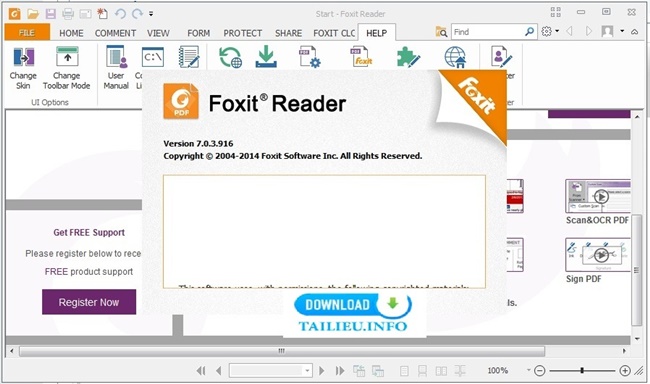Click the horizontal scrollbar thumb
The width and height of the screenshot is (650, 384).
coord(282,351)
